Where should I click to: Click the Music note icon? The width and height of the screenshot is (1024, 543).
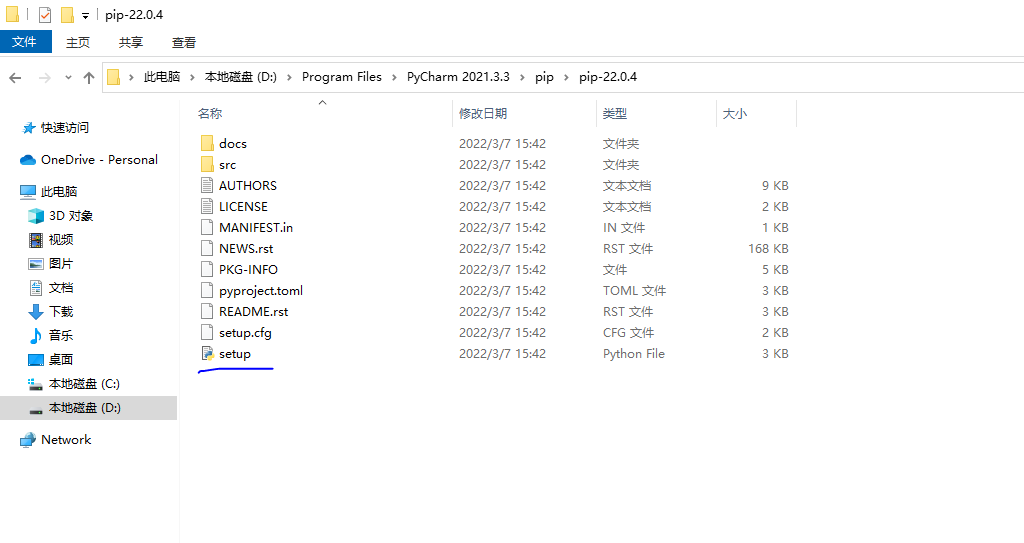36,336
